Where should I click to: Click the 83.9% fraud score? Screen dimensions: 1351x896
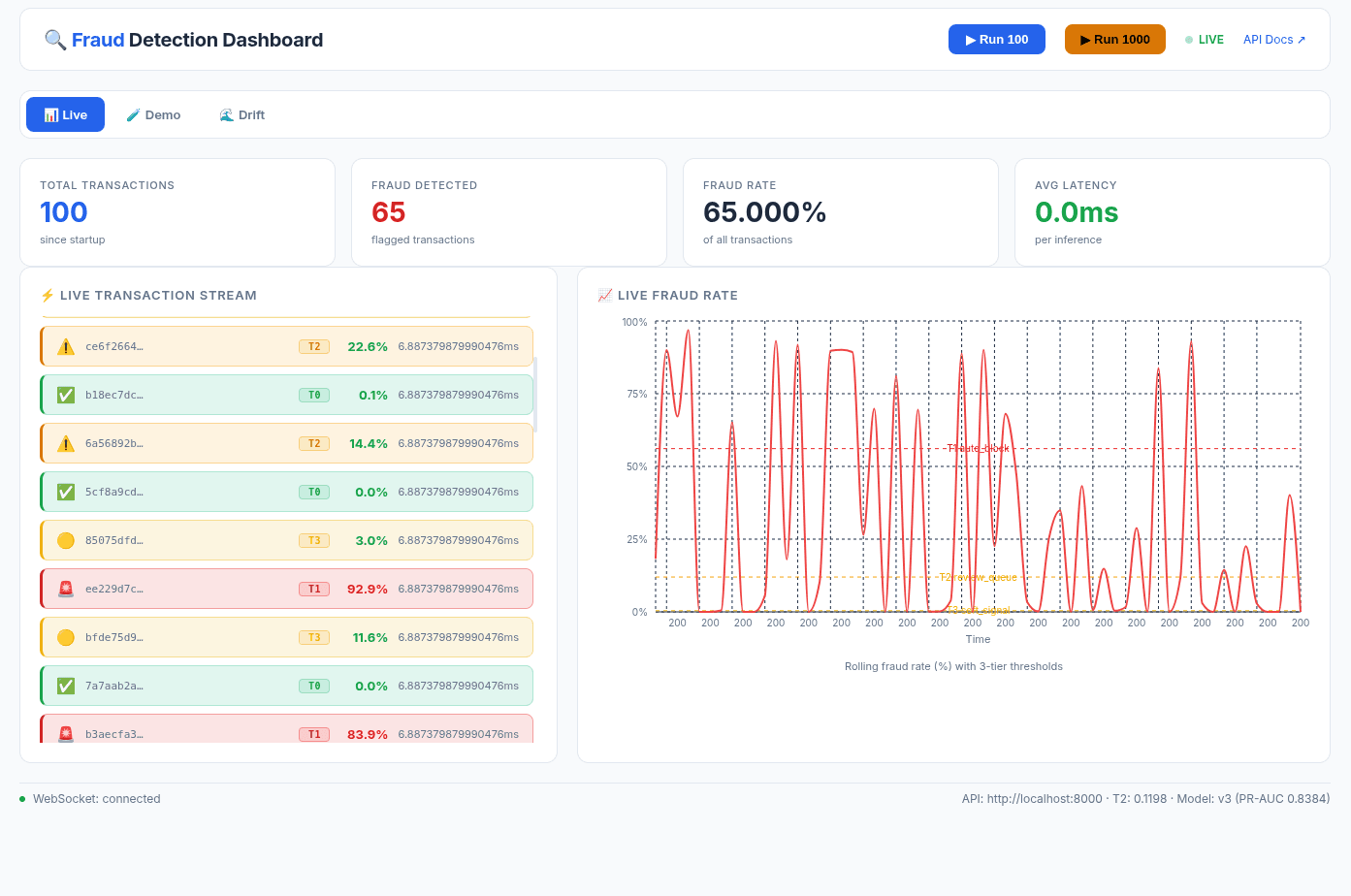click(368, 734)
